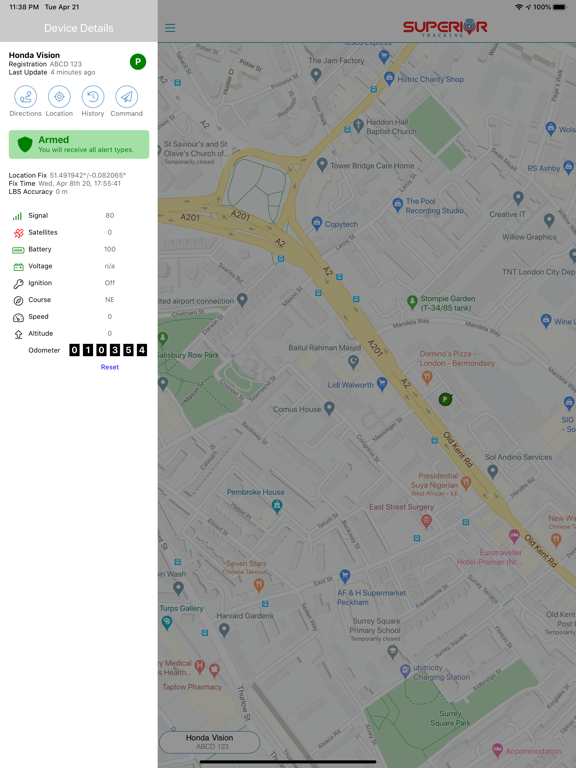Select Harvard Gardens map pin

pyautogui.click(x=224, y=629)
